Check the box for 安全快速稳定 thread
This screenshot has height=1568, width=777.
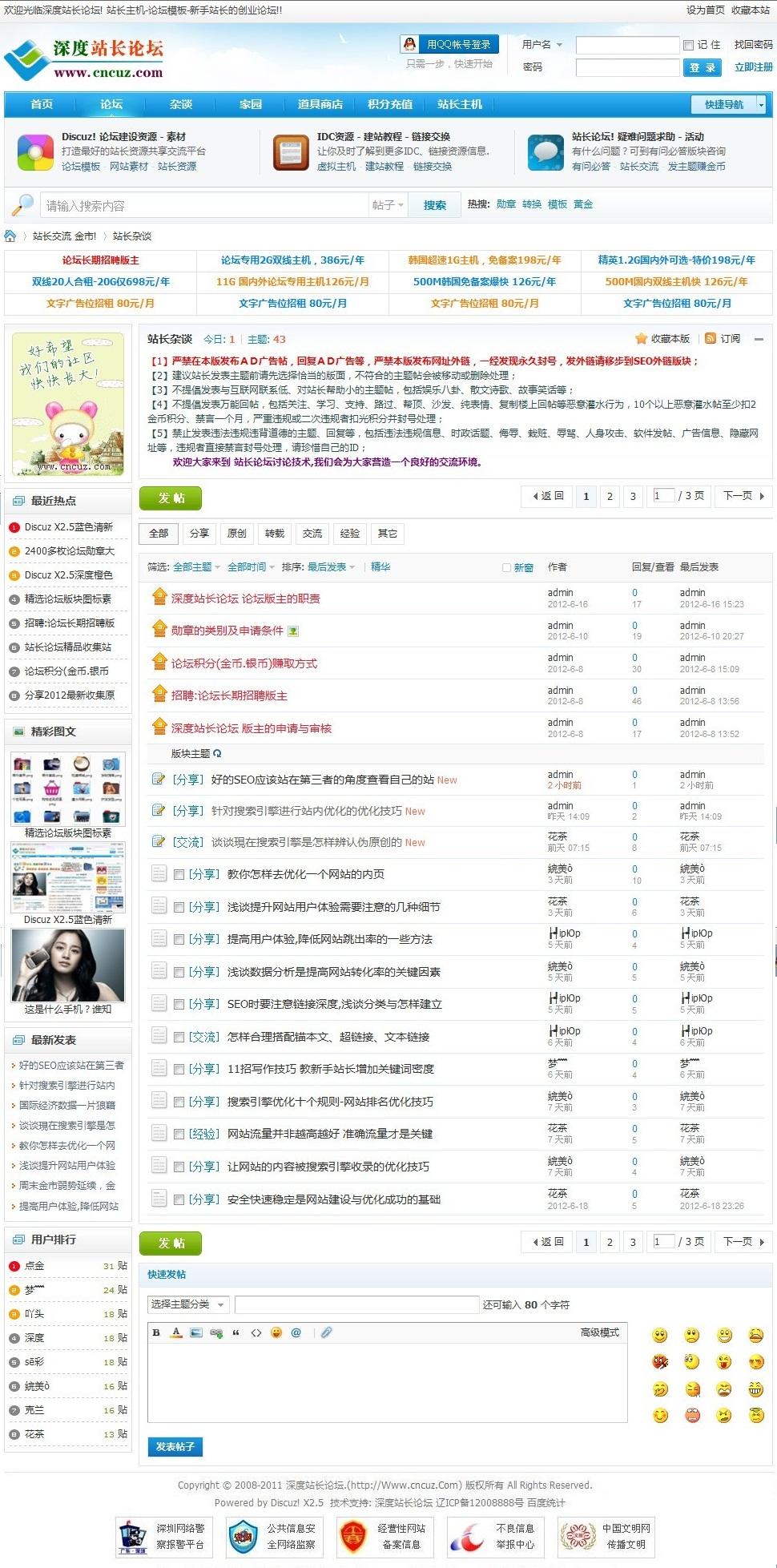tap(179, 1200)
